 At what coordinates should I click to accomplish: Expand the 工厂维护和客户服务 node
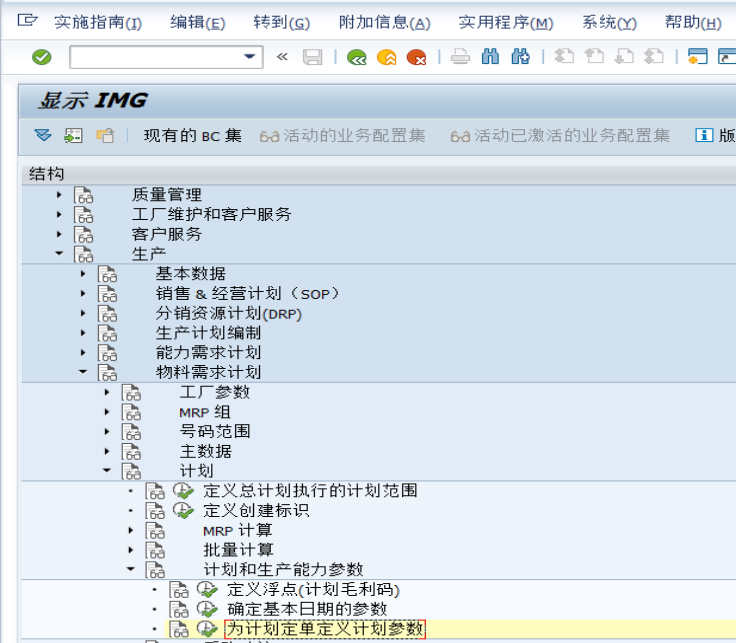click(x=59, y=214)
